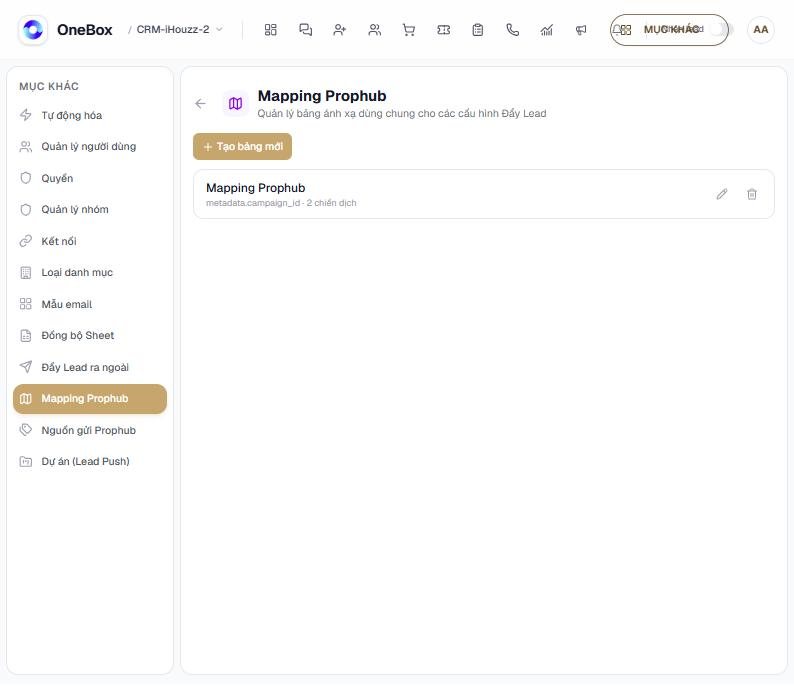Open Đồng bộ Sheet in sidebar

[90, 336]
